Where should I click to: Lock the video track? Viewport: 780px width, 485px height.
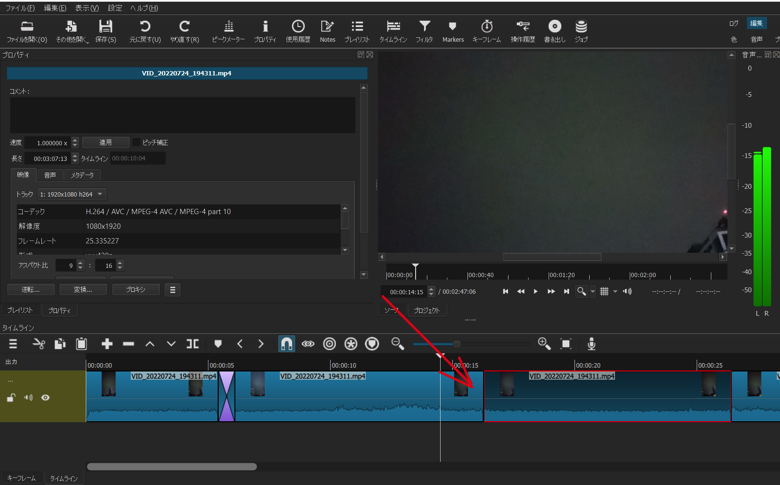[10, 397]
